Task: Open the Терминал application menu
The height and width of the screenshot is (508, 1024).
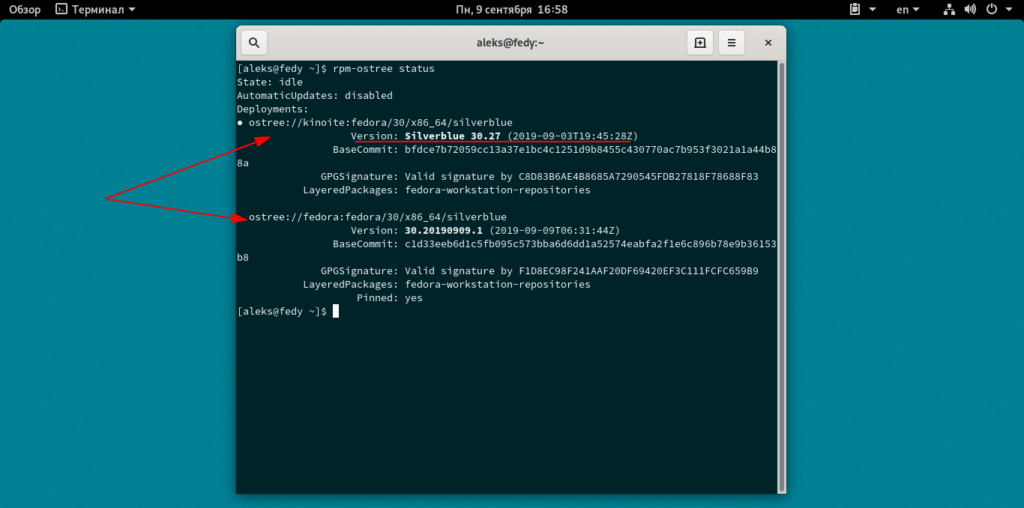Action: click(x=95, y=10)
